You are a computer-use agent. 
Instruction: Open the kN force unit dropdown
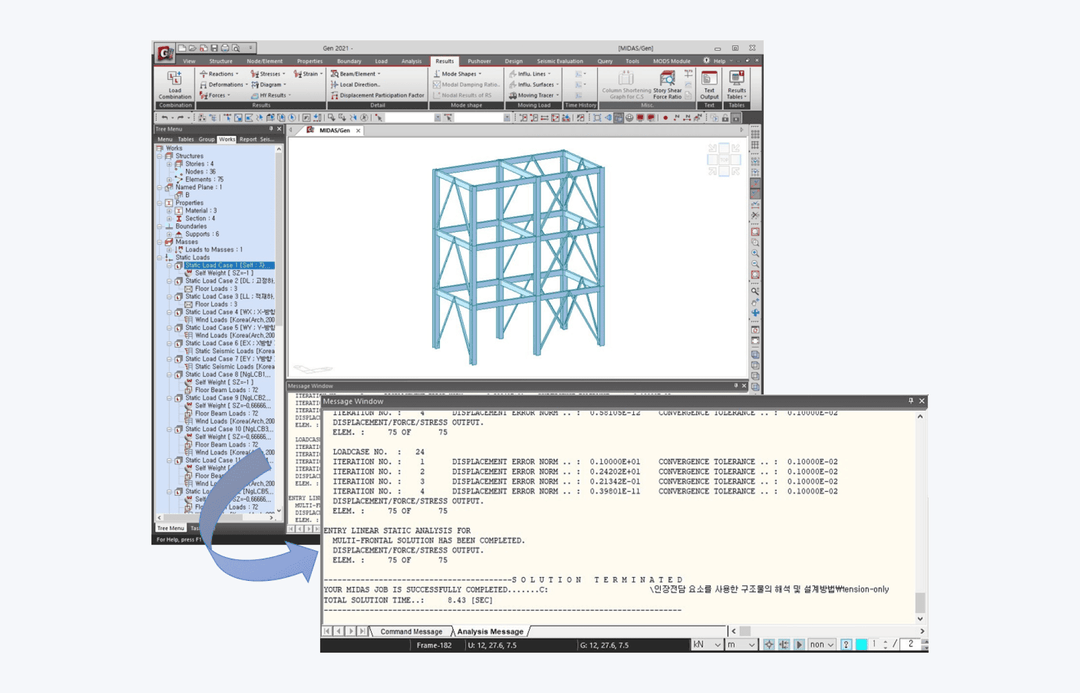[x=707, y=644]
